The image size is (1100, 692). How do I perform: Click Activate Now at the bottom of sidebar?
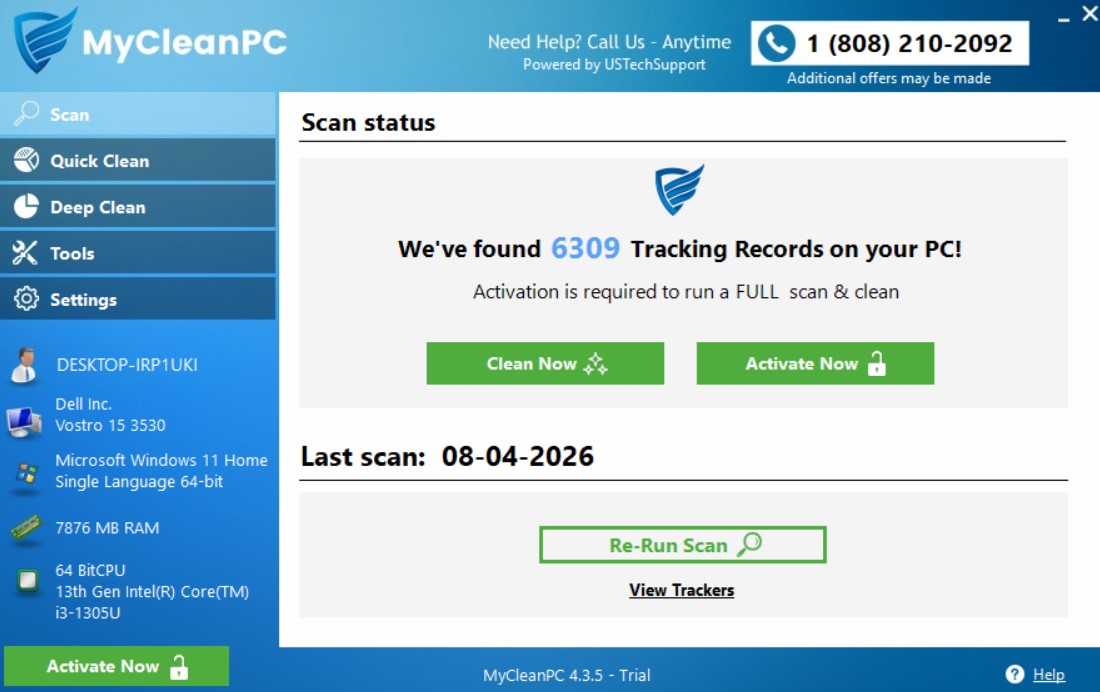tap(116, 666)
